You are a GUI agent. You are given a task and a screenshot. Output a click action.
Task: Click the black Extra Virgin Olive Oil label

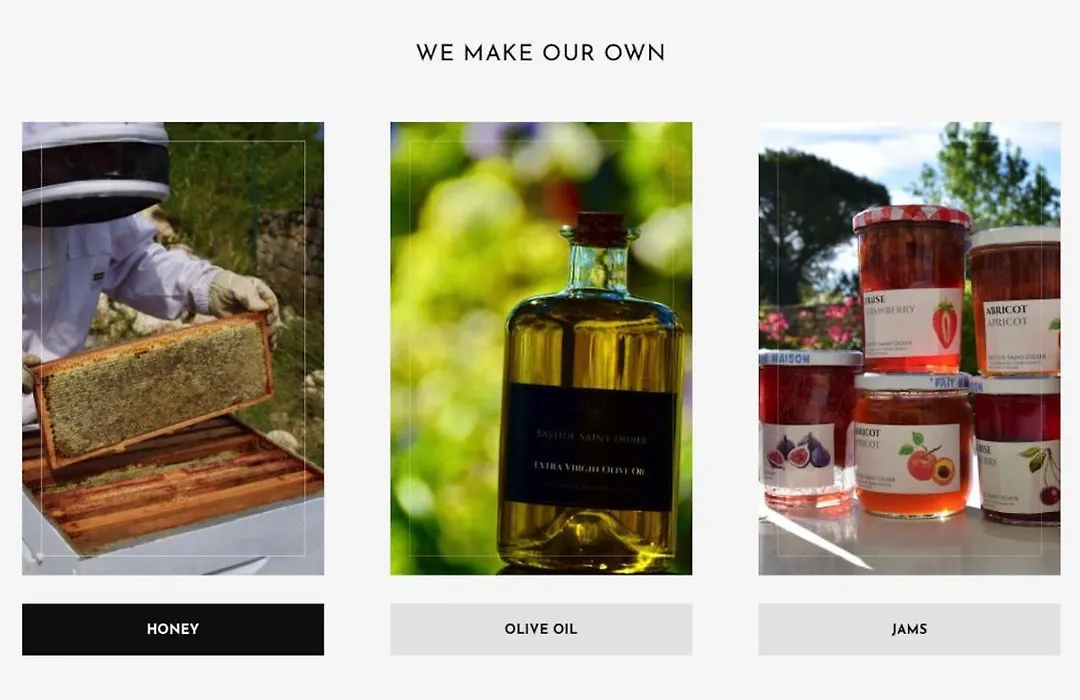pos(590,446)
